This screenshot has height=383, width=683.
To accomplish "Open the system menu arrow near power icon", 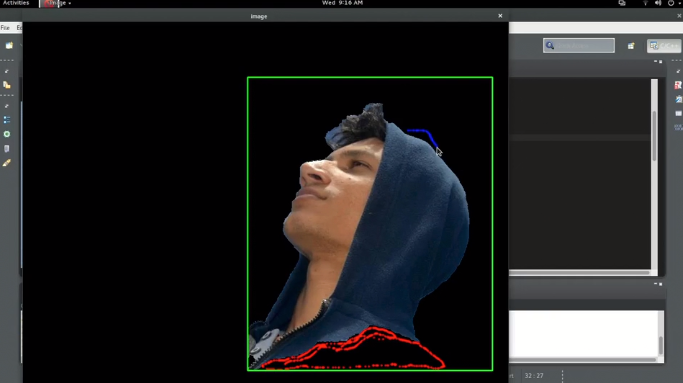I will (x=680, y=3).
